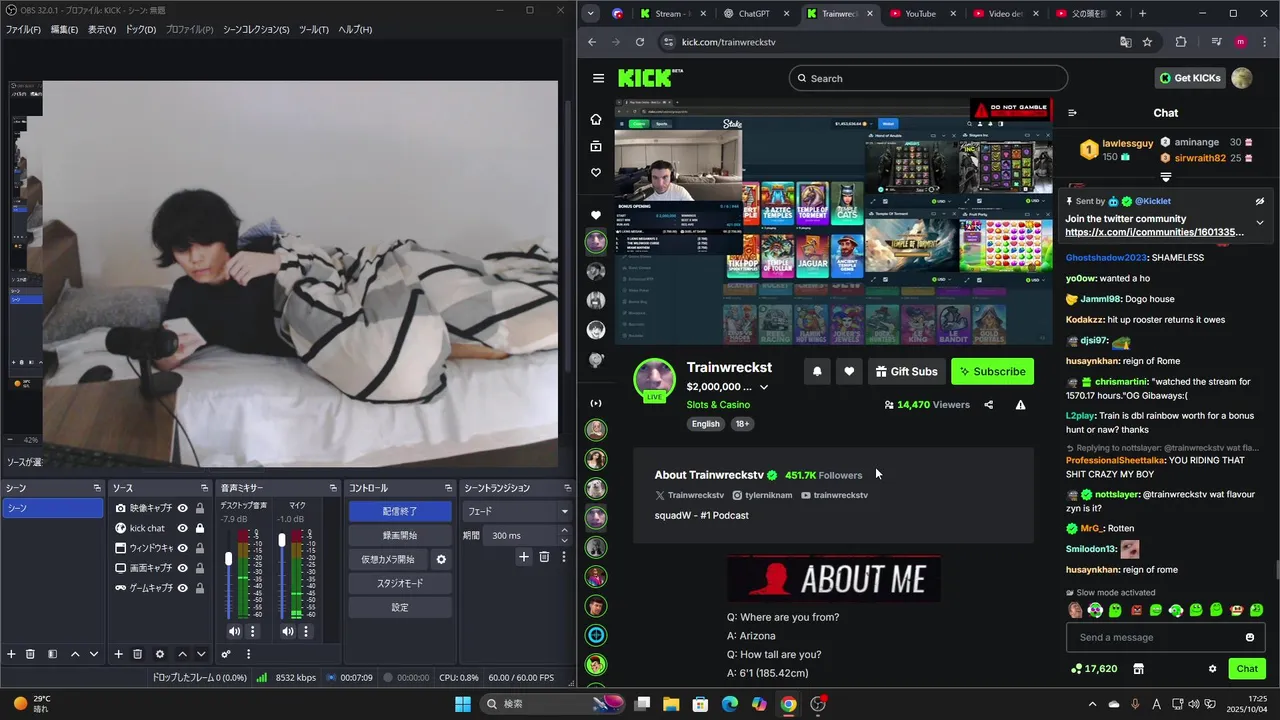Collapse chat panel with arrow icon
The image size is (1280, 720).
(x=1072, y=113)
